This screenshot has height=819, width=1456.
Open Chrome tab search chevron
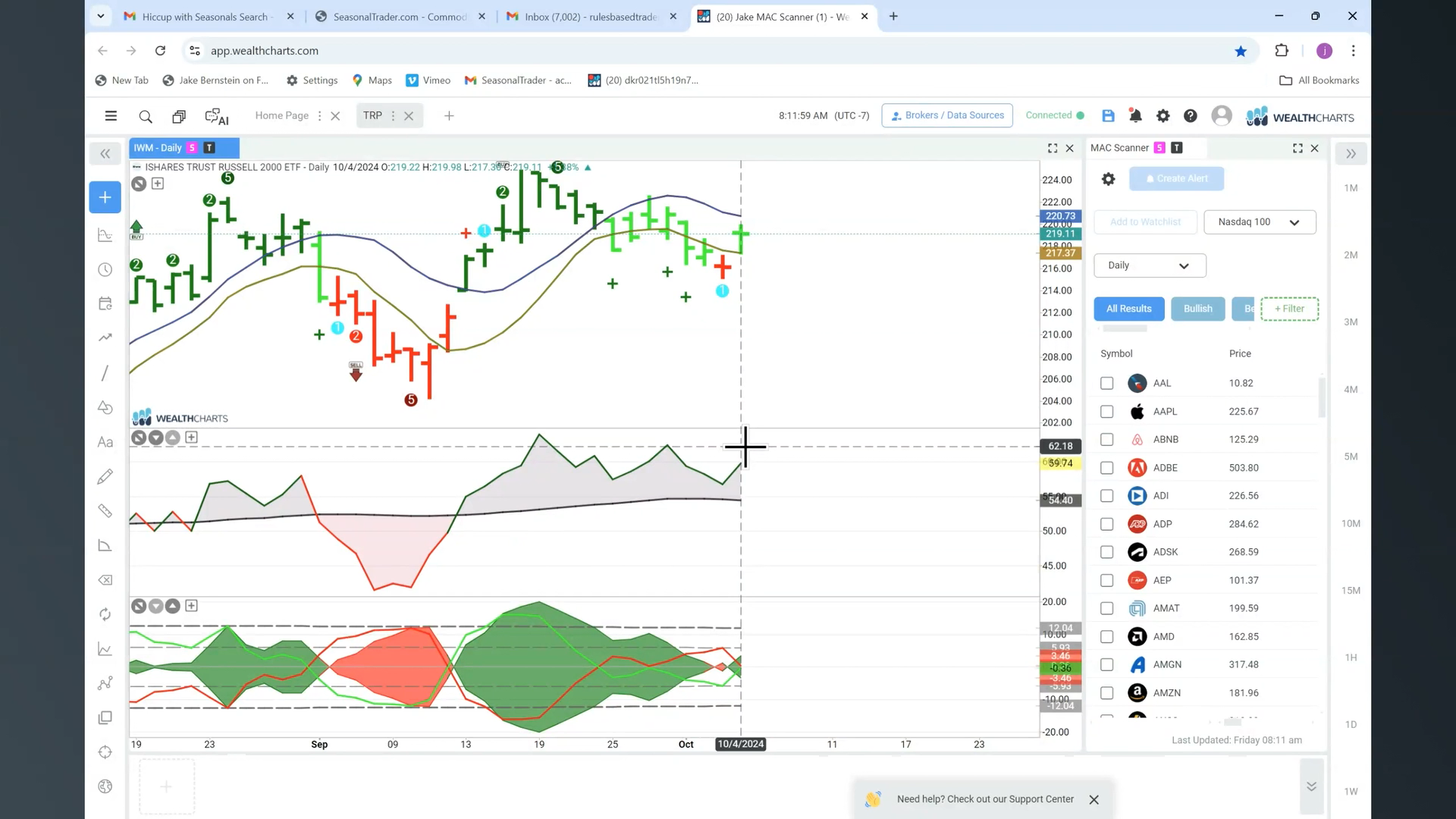point(101,16)
